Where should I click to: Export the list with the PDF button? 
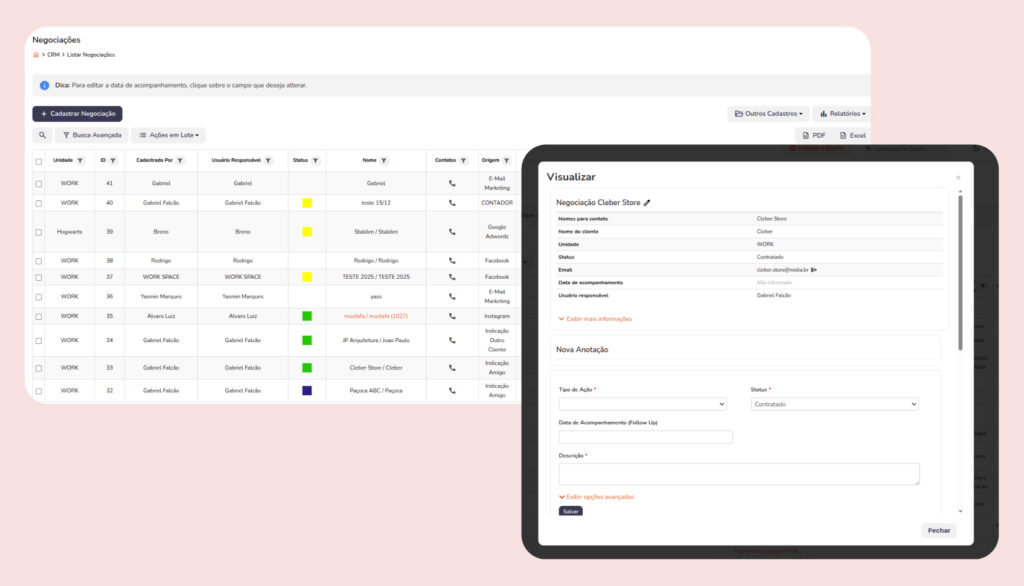[x=814, y=135]
